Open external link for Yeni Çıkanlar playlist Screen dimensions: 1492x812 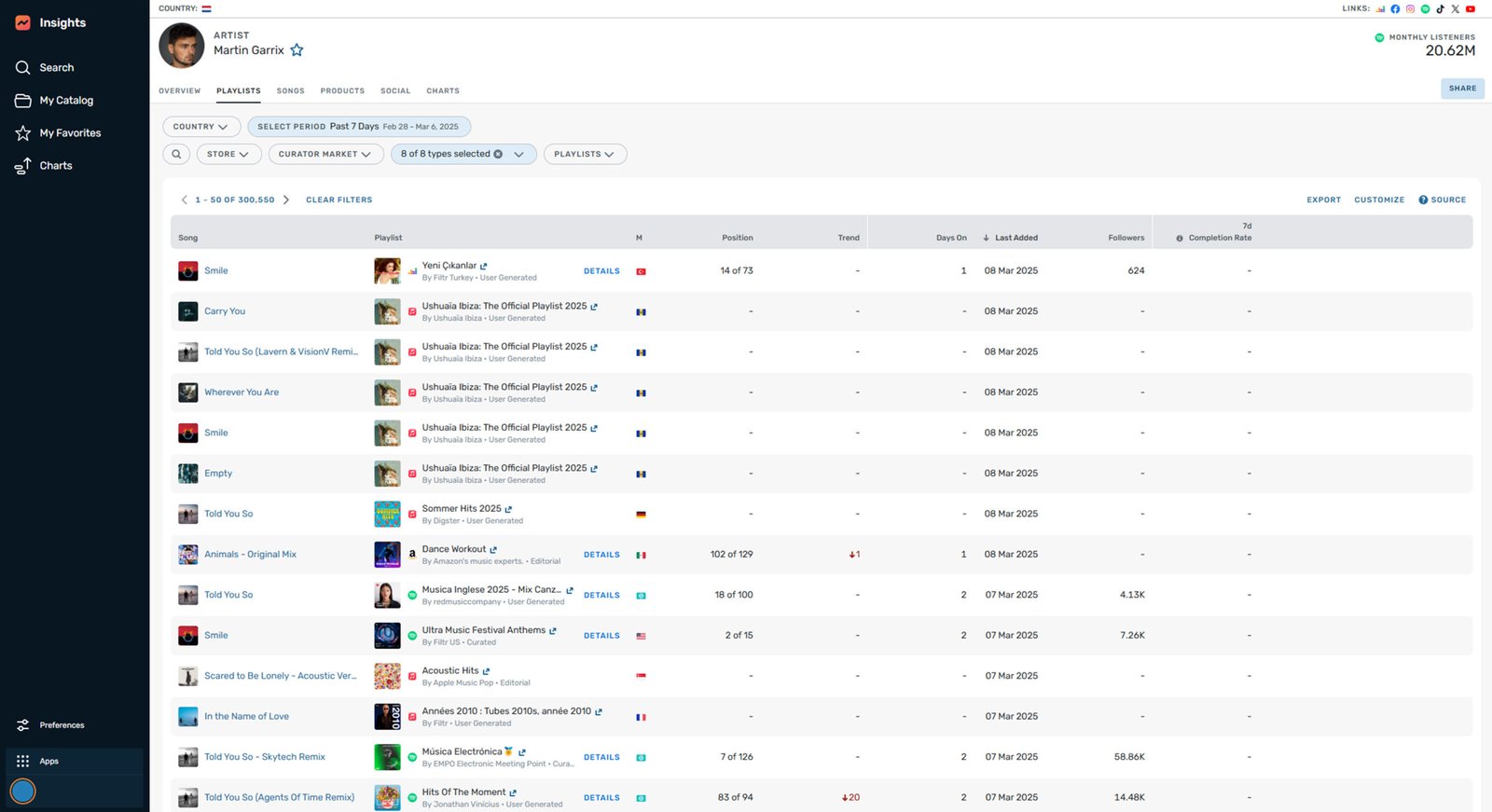click(x=484, y=267)
